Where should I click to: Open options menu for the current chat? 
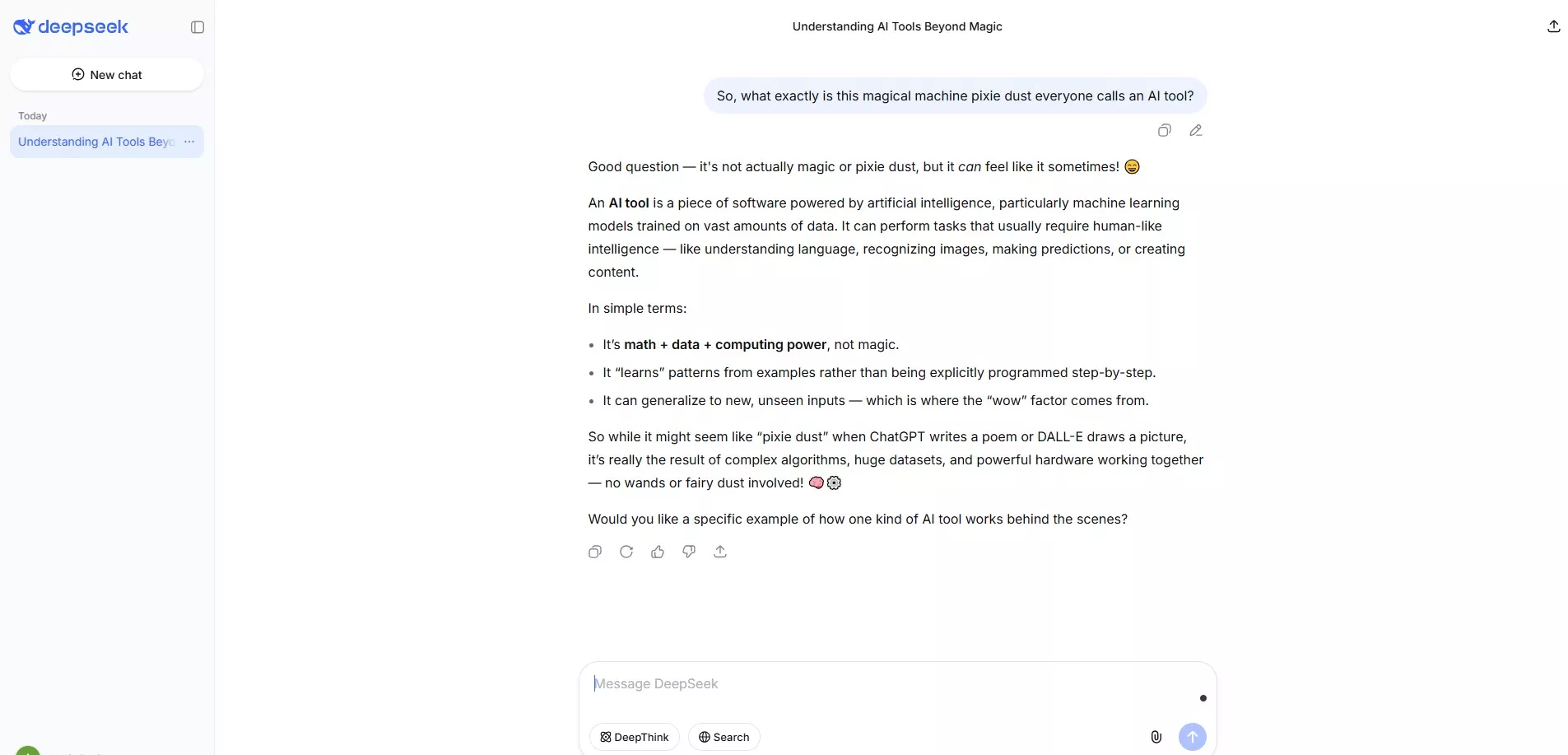tap(189, 142)
